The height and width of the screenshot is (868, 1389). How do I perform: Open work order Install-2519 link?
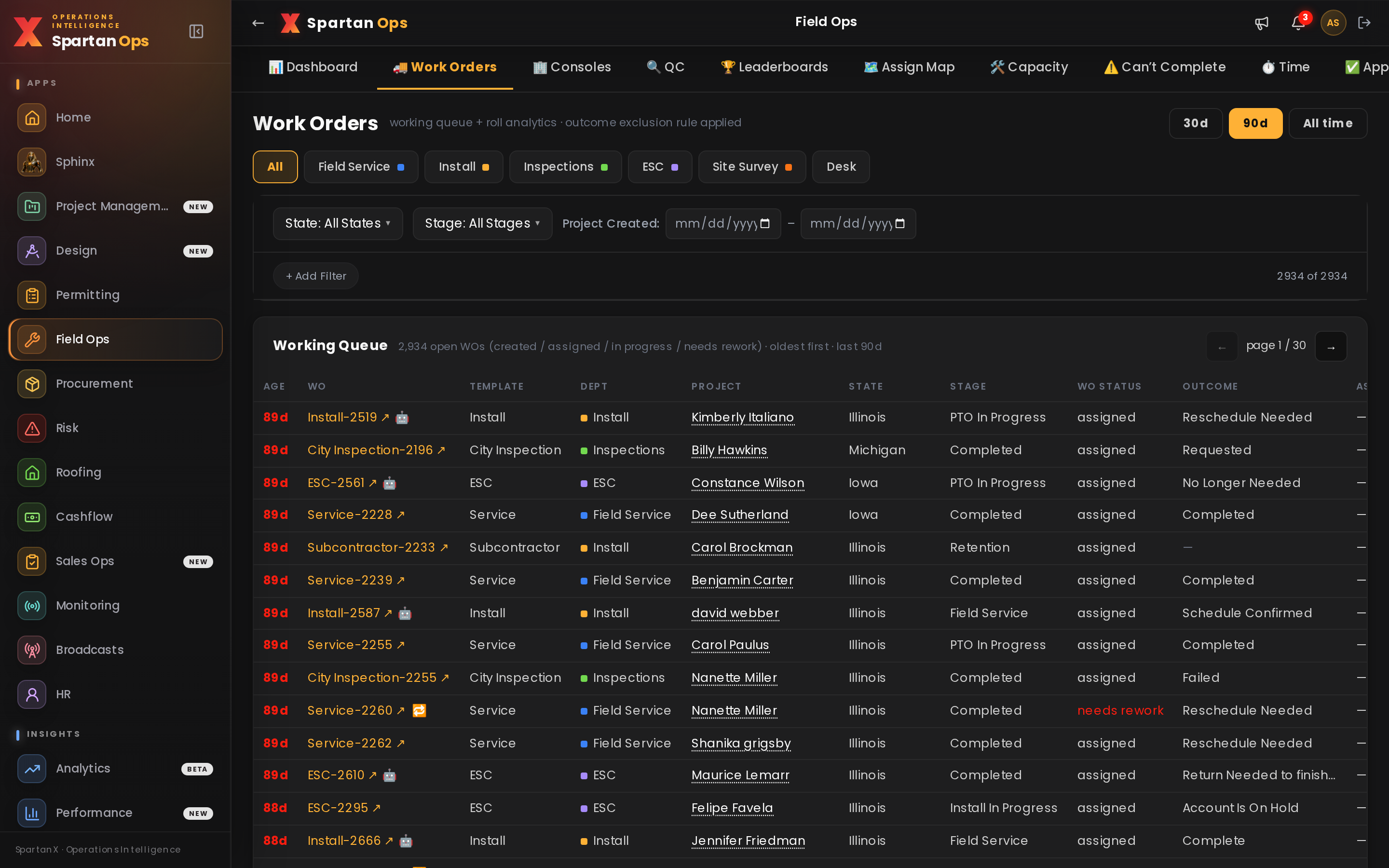click(x=348, y=417)
